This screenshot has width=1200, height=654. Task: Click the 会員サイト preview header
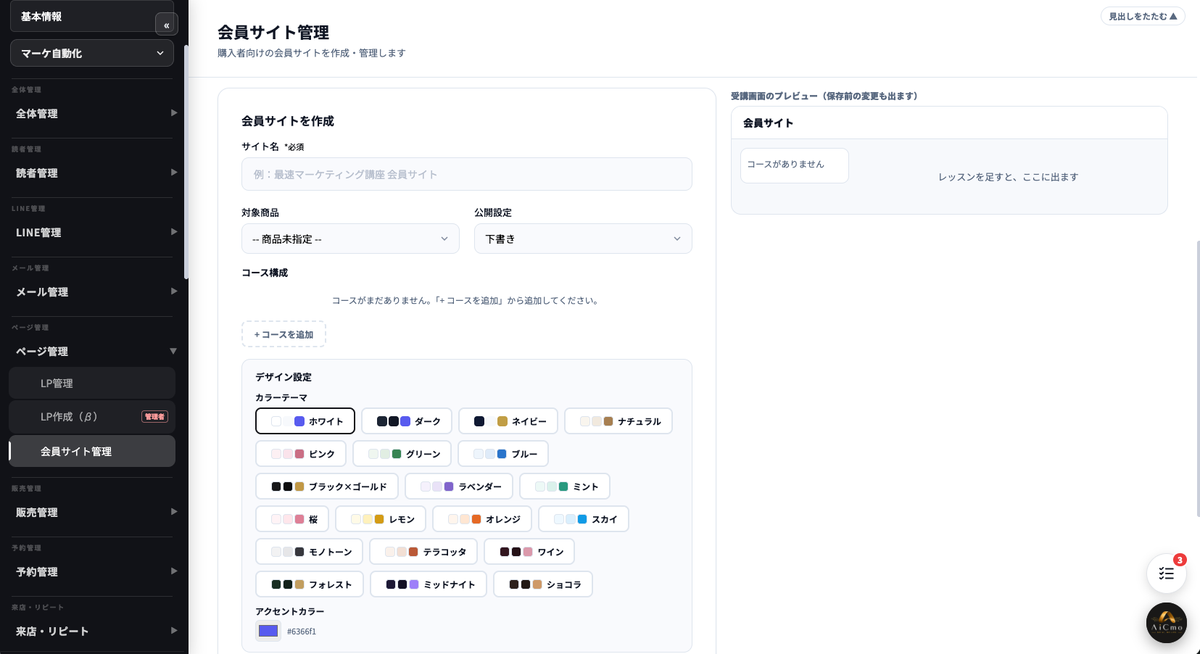pos(949,122)
